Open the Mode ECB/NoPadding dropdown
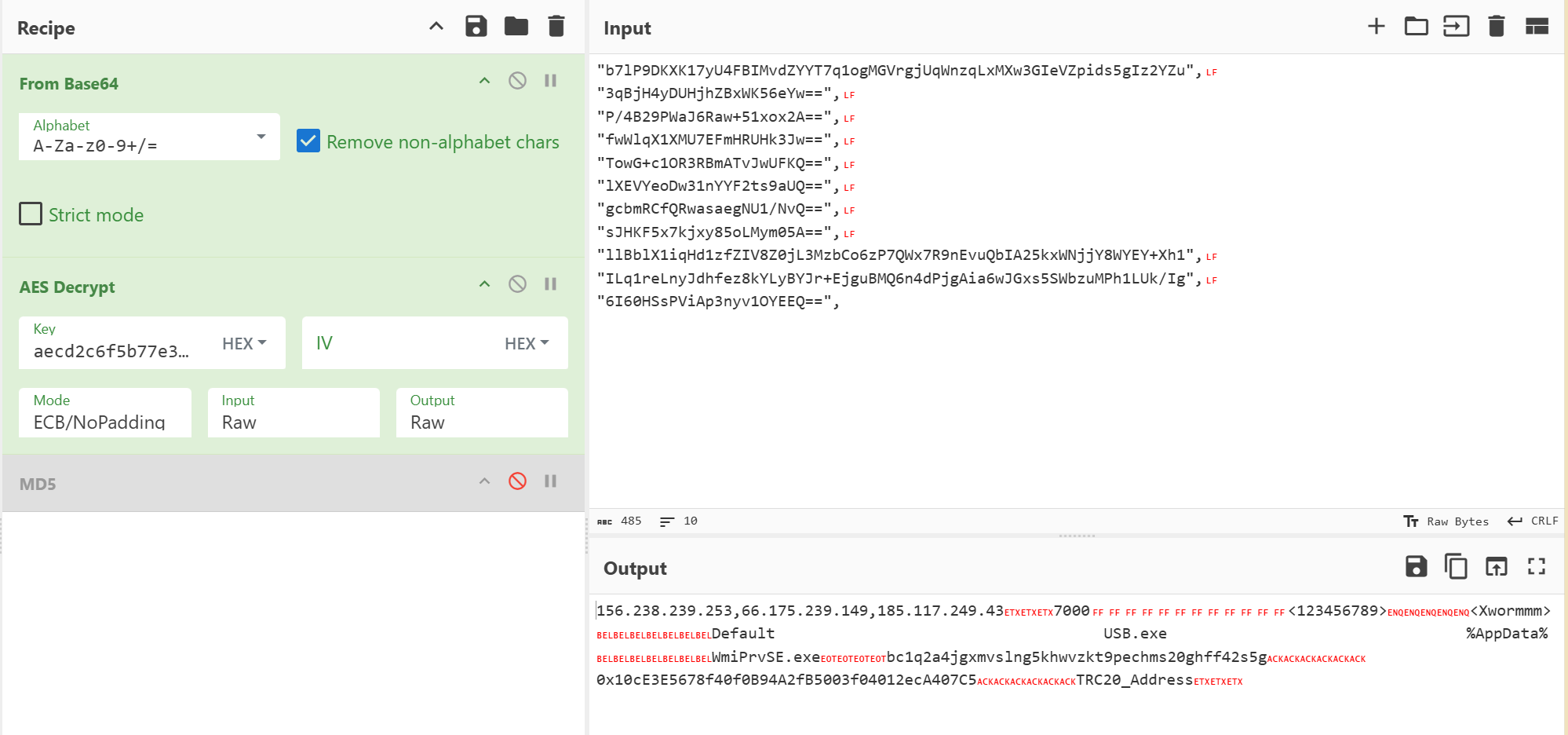The image size is (1568, 735). click(x=105, y=413)
